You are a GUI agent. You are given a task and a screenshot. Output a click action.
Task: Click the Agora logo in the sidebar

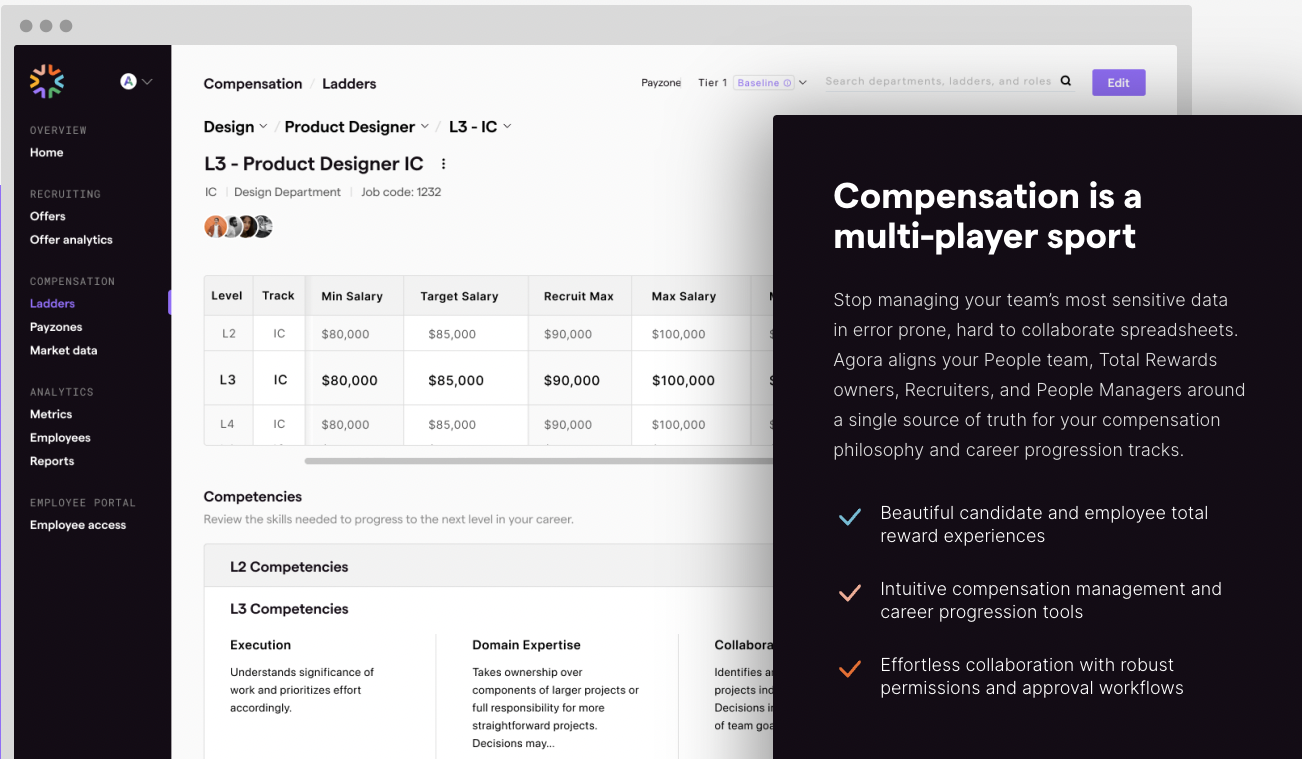tap(47, 81)
